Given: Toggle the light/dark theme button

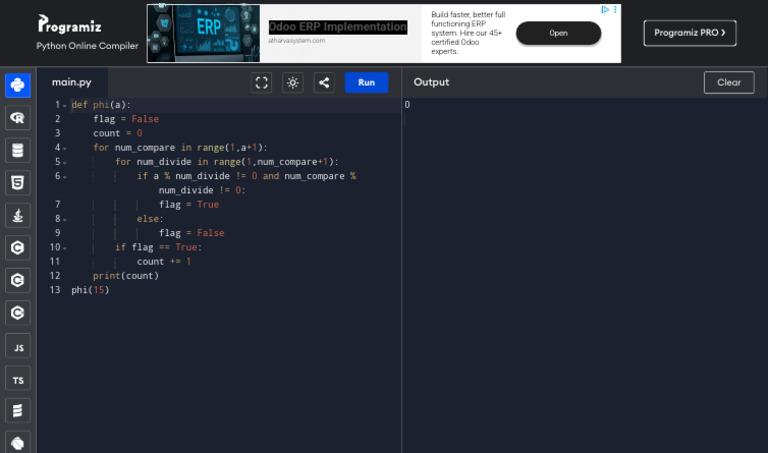Looking at the screenshot, I should [292, 83].
